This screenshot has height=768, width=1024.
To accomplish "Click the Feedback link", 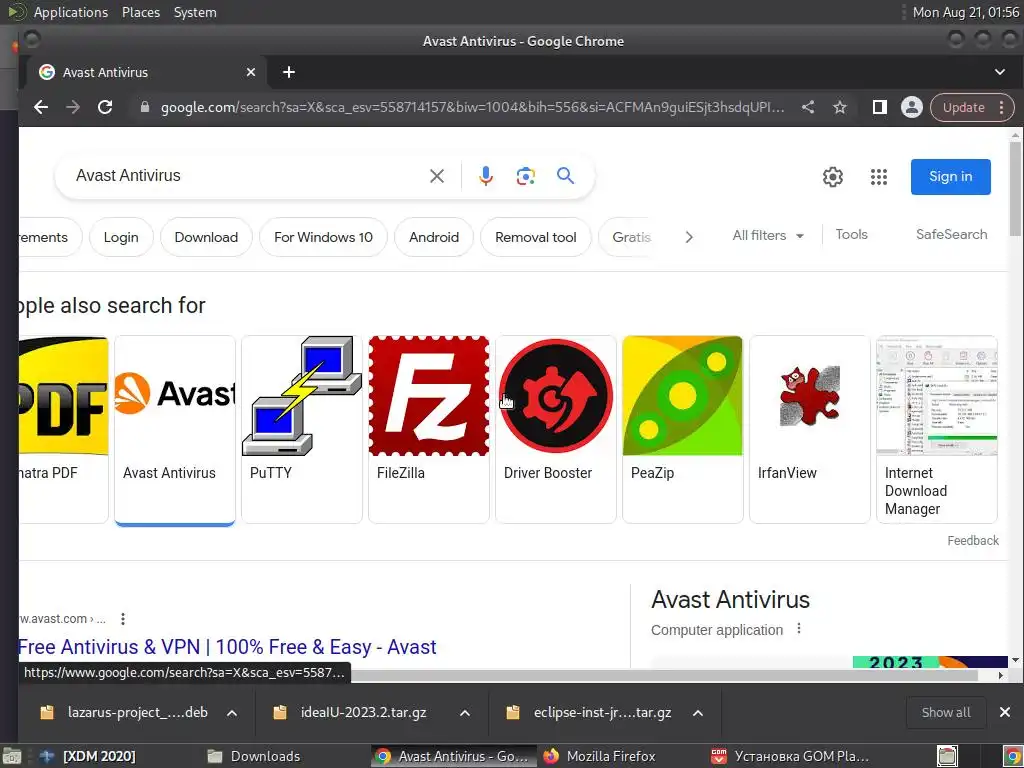I will coord(972,541).
